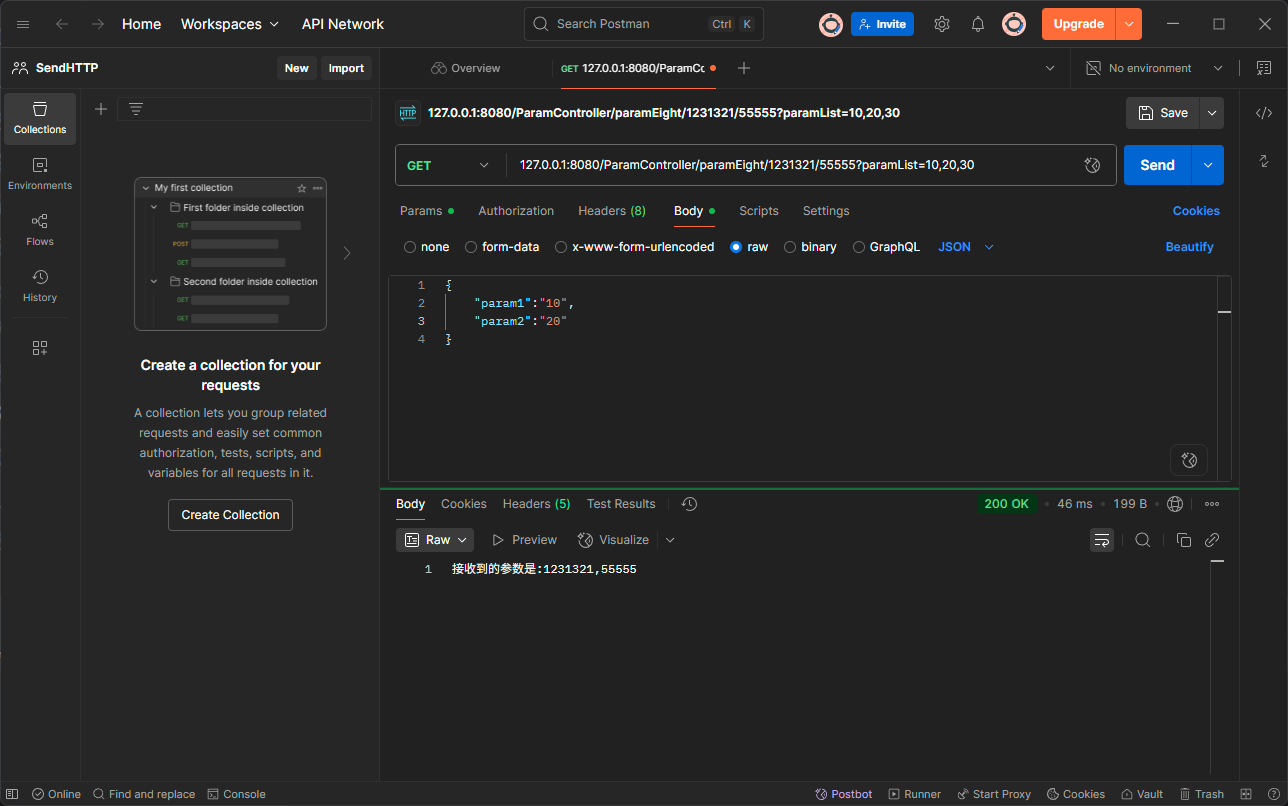
Task: Go forward with the right arrow
Action: (98, 24)
